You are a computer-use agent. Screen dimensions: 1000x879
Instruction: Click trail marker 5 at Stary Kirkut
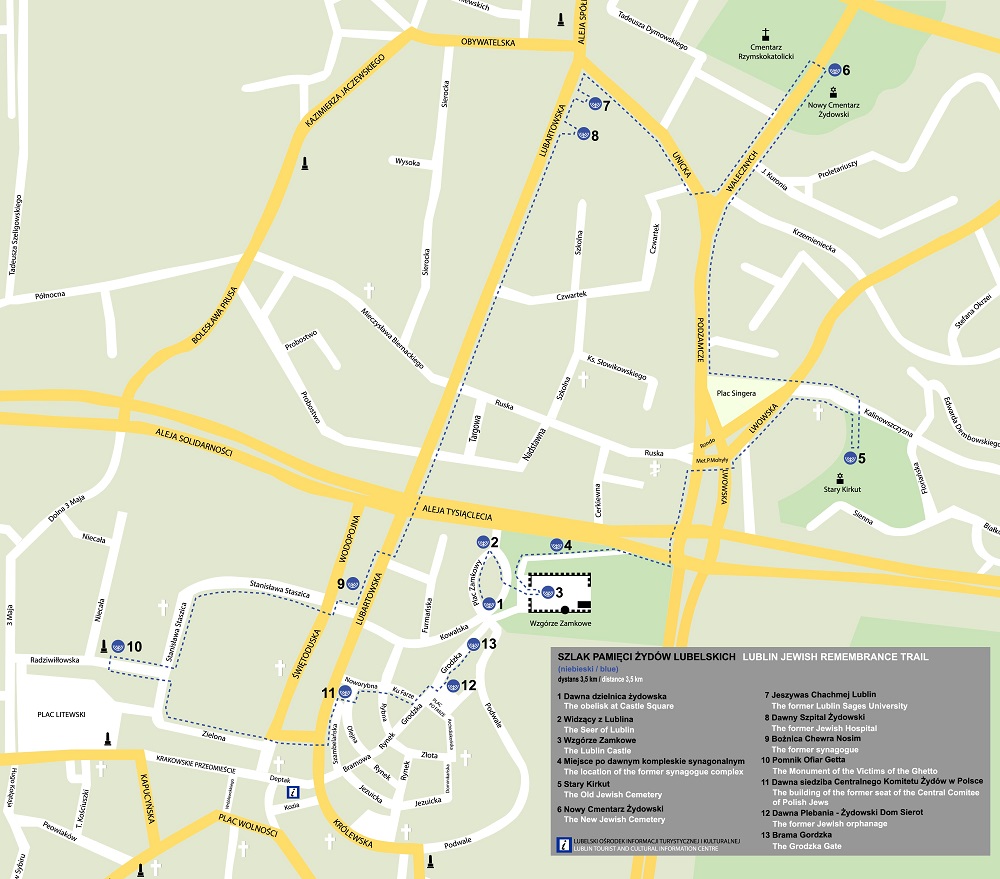tap(850, 457)
